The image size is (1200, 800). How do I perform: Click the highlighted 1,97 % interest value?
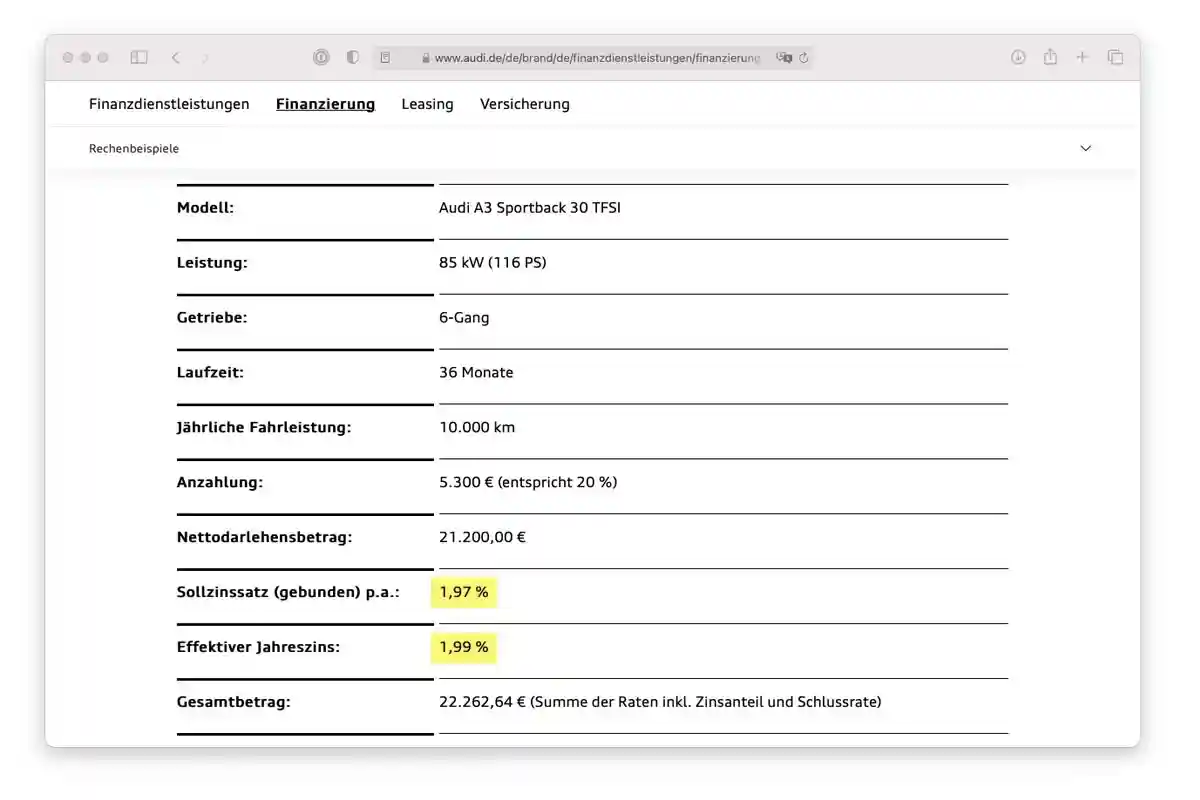pyautogui.click(x=464, y=592)
